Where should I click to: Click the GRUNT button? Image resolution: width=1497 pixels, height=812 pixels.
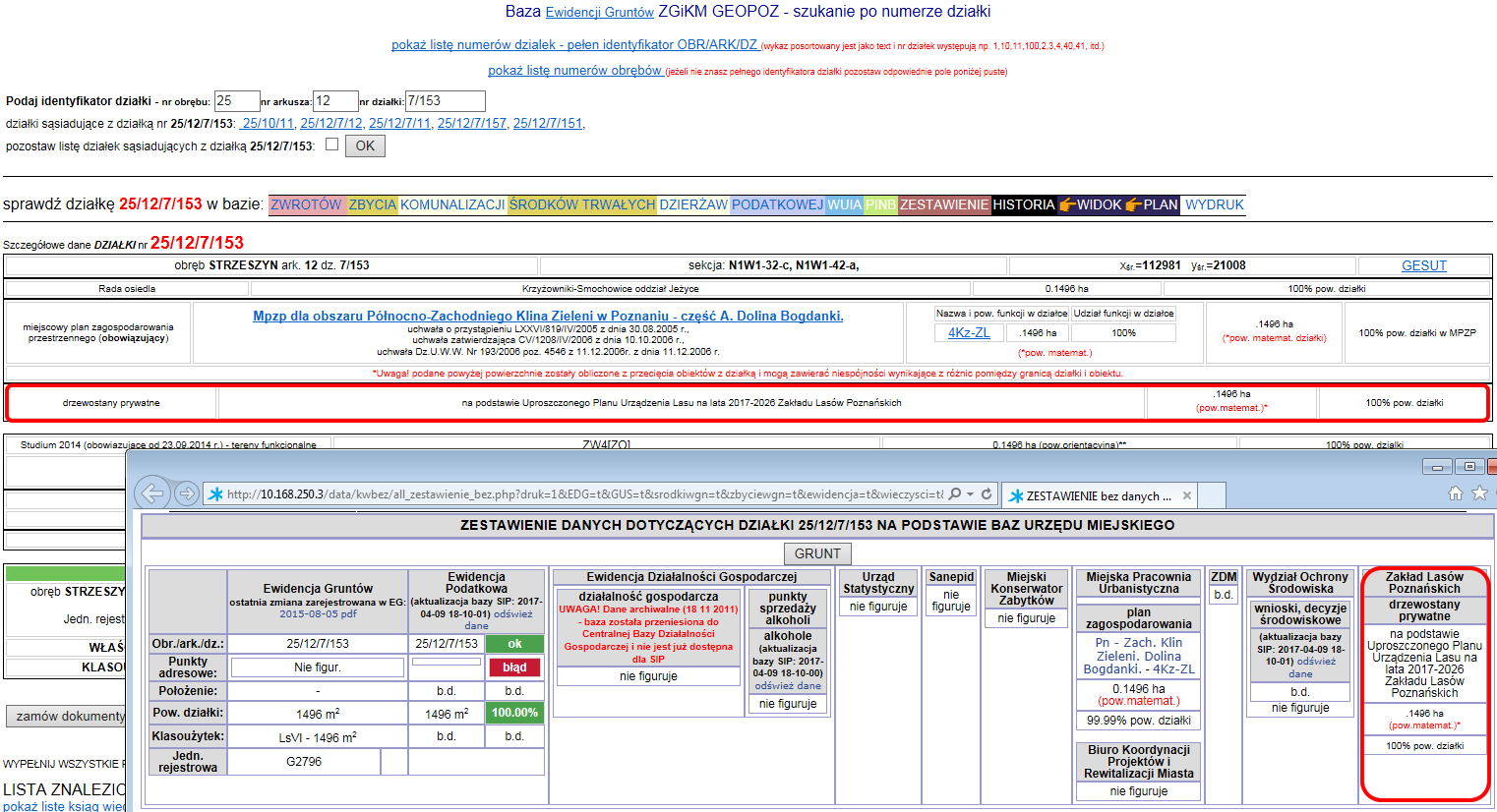tap(817, 553)
